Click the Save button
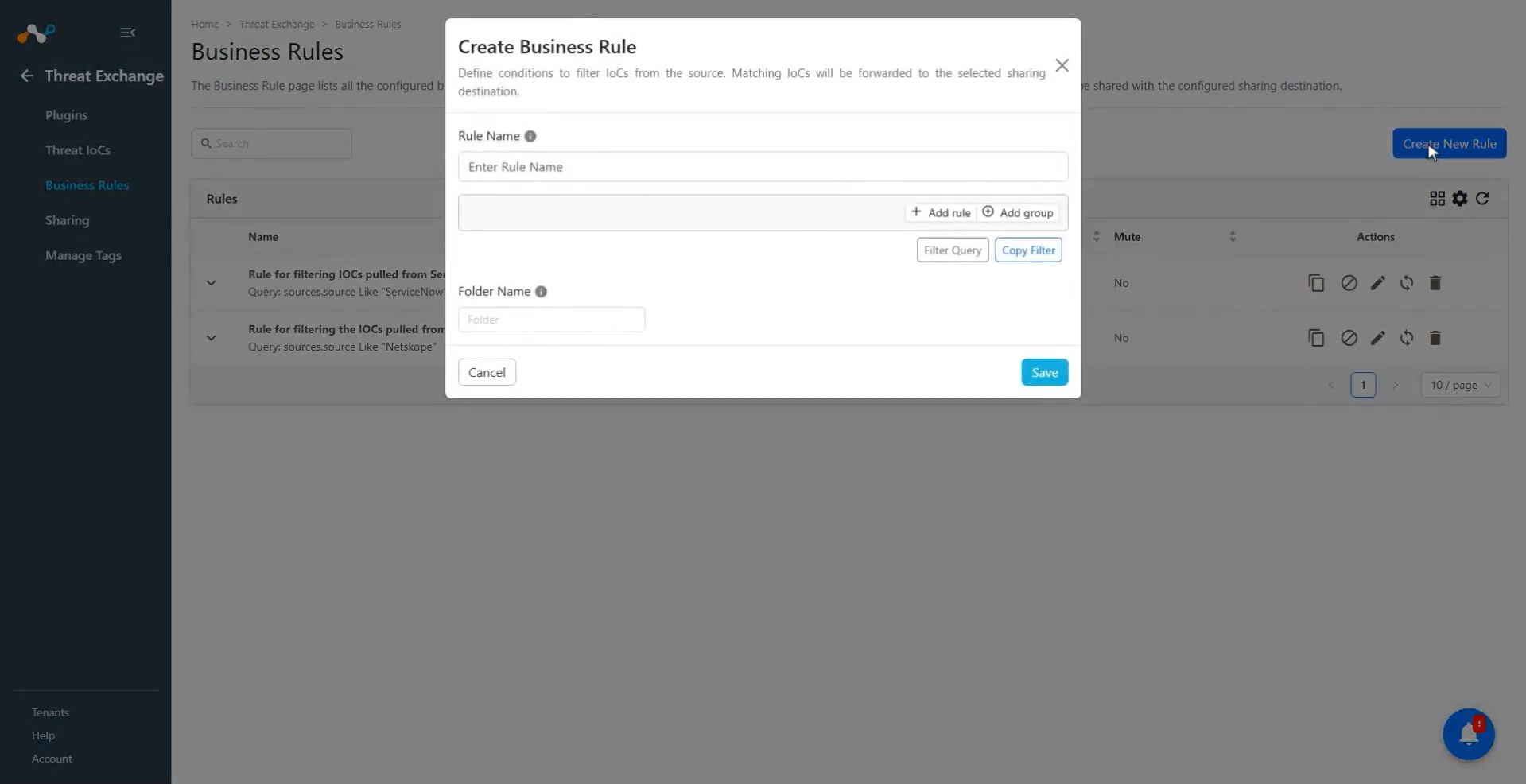Image resolution: width=1526 pixels, height=784 pixels. pyautogui.click(x=1044, y=372)
